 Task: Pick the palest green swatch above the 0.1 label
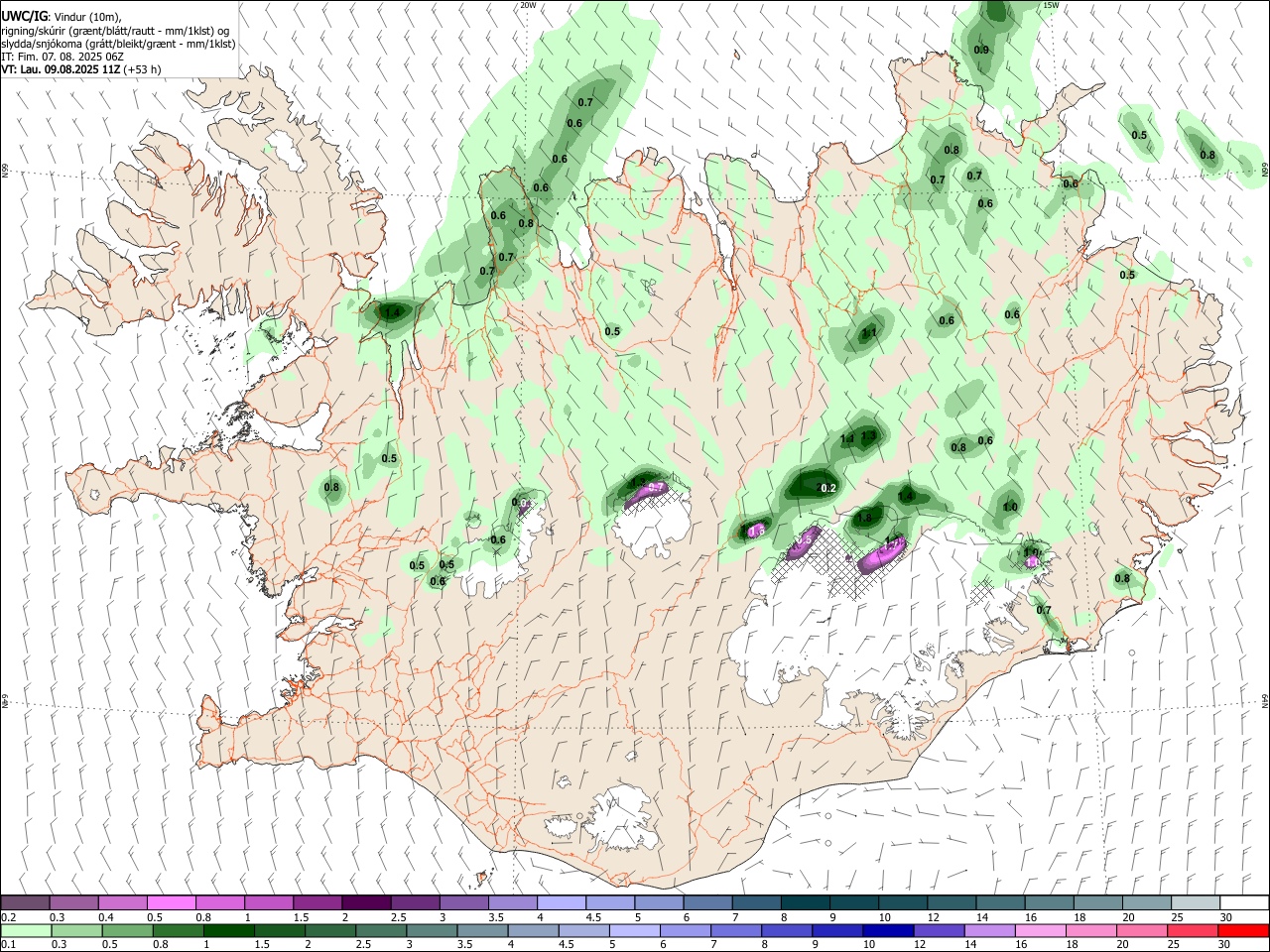tap(26, 930)
